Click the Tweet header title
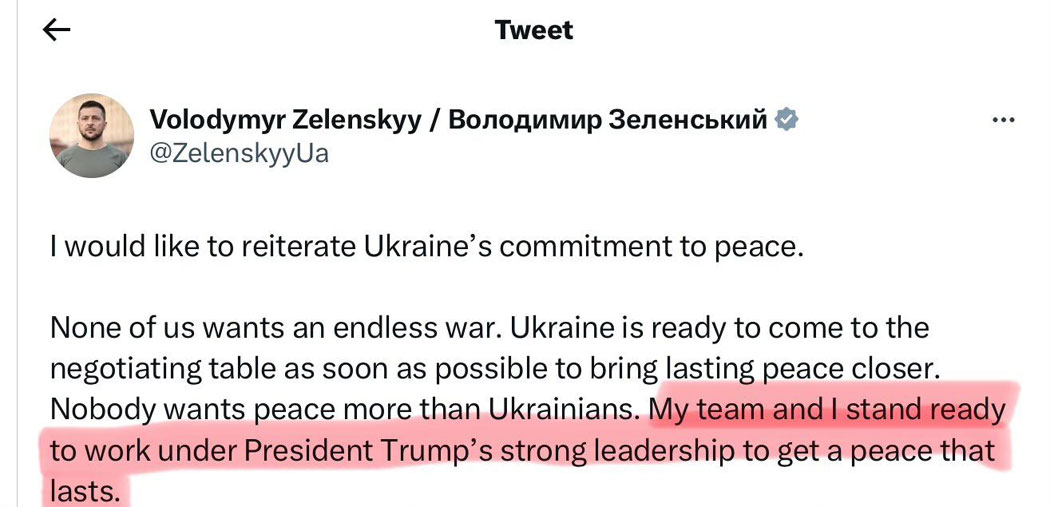 click(534, 30)
